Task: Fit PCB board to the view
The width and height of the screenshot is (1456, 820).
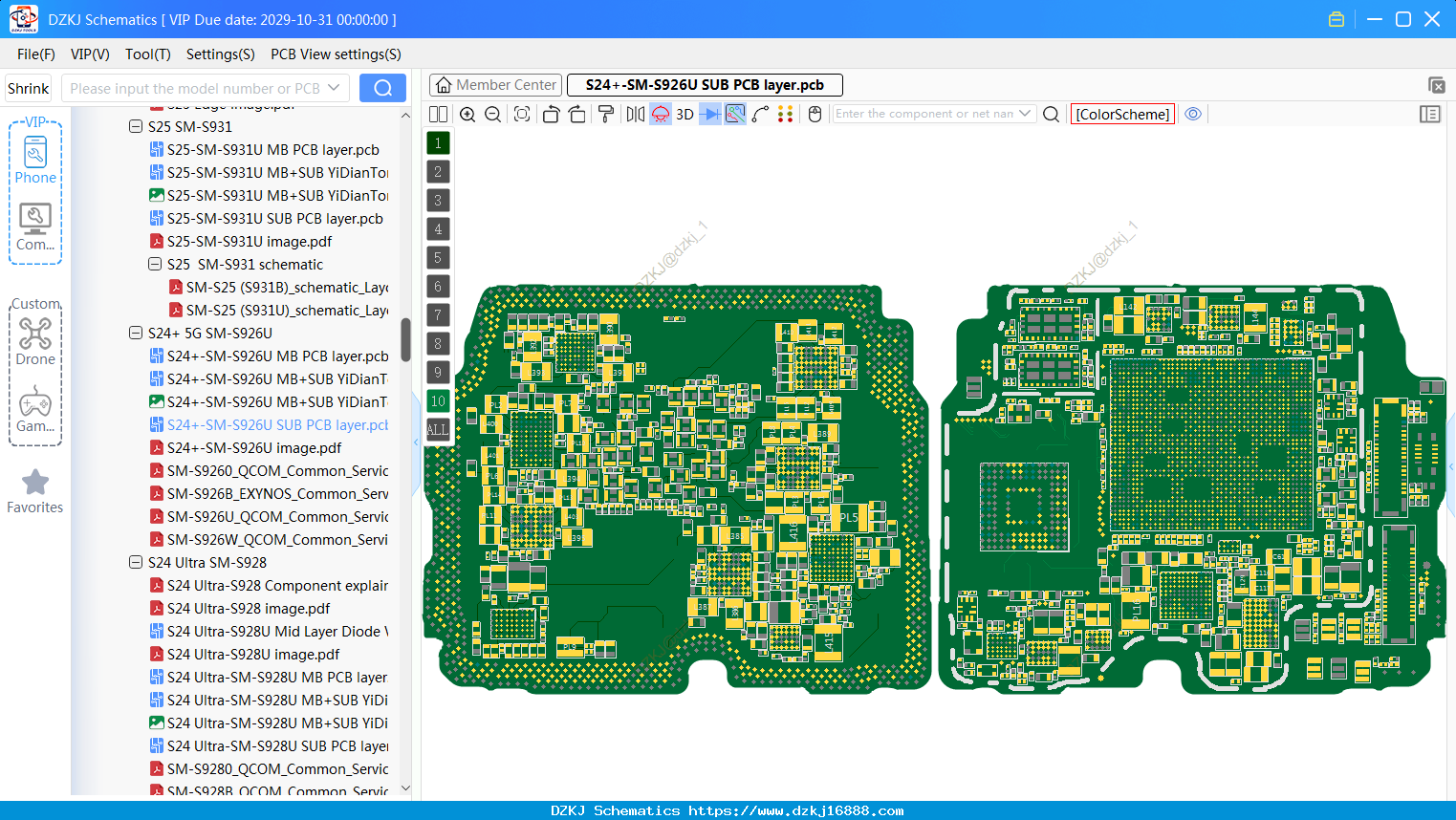Action: tap(522, 114)
